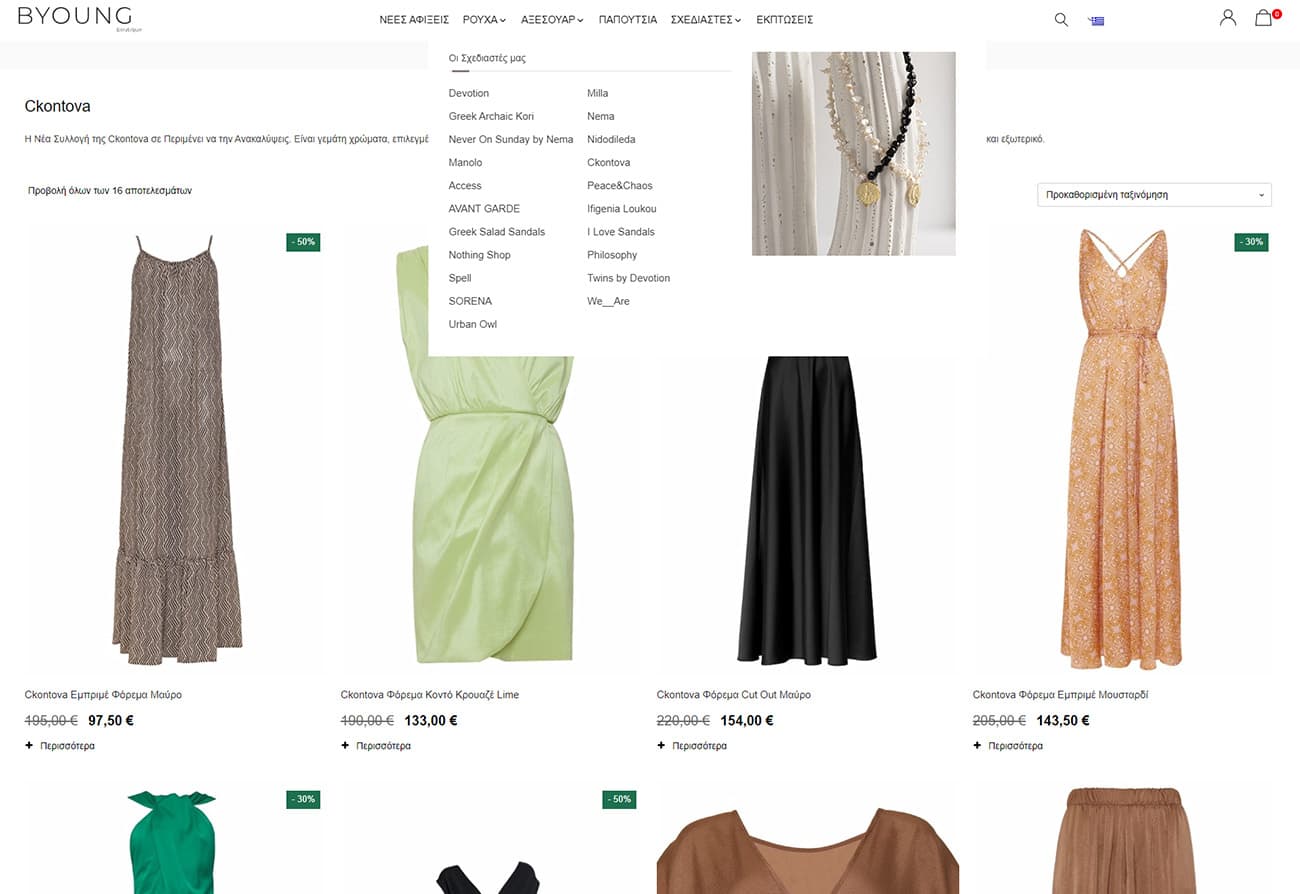Select Ifigenia Loukou designer
Viewport: 1300px width, 894px height.
point(622,208)
